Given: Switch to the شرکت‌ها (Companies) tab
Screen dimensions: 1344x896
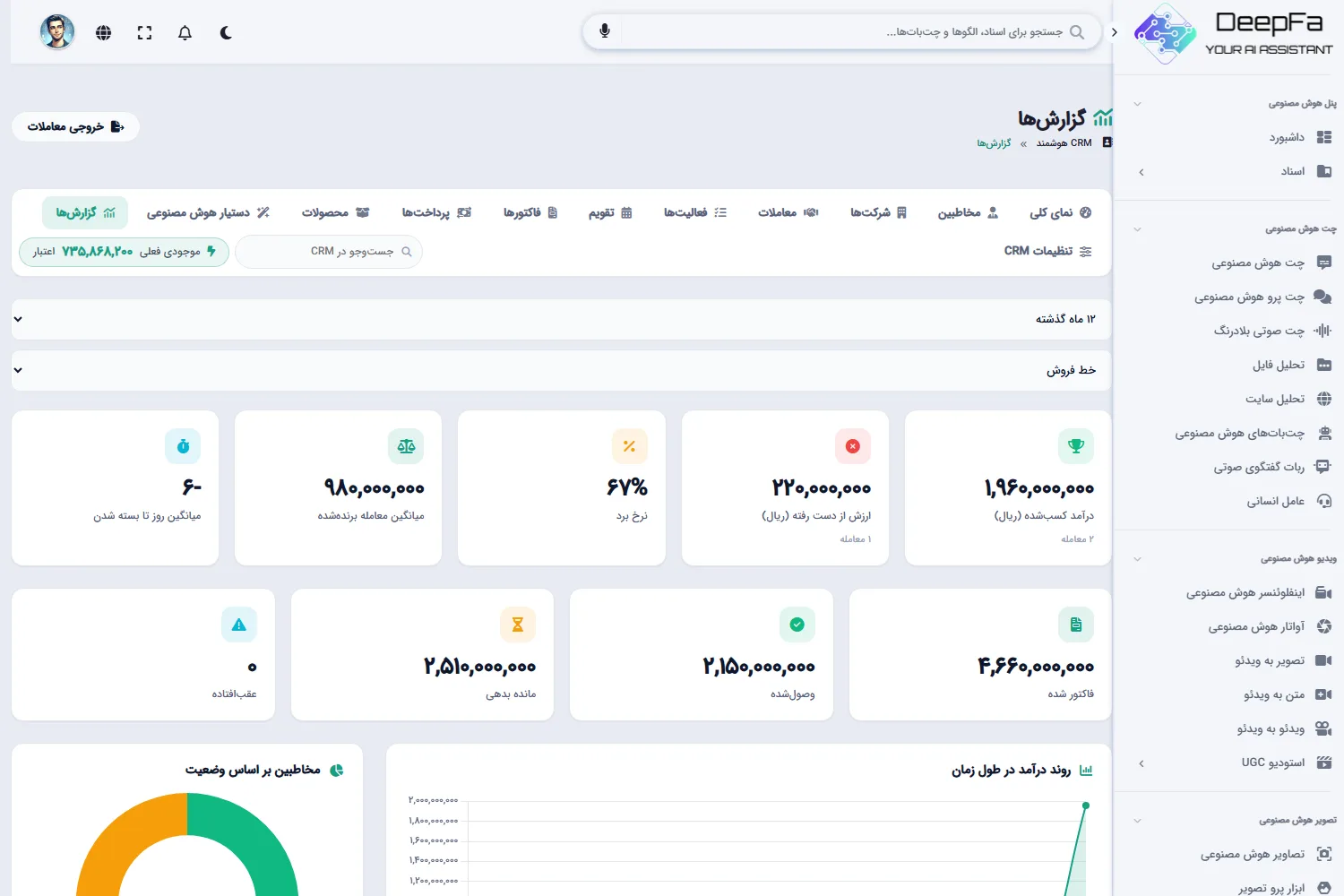Looking at the screenshot, I should (878, 212).
